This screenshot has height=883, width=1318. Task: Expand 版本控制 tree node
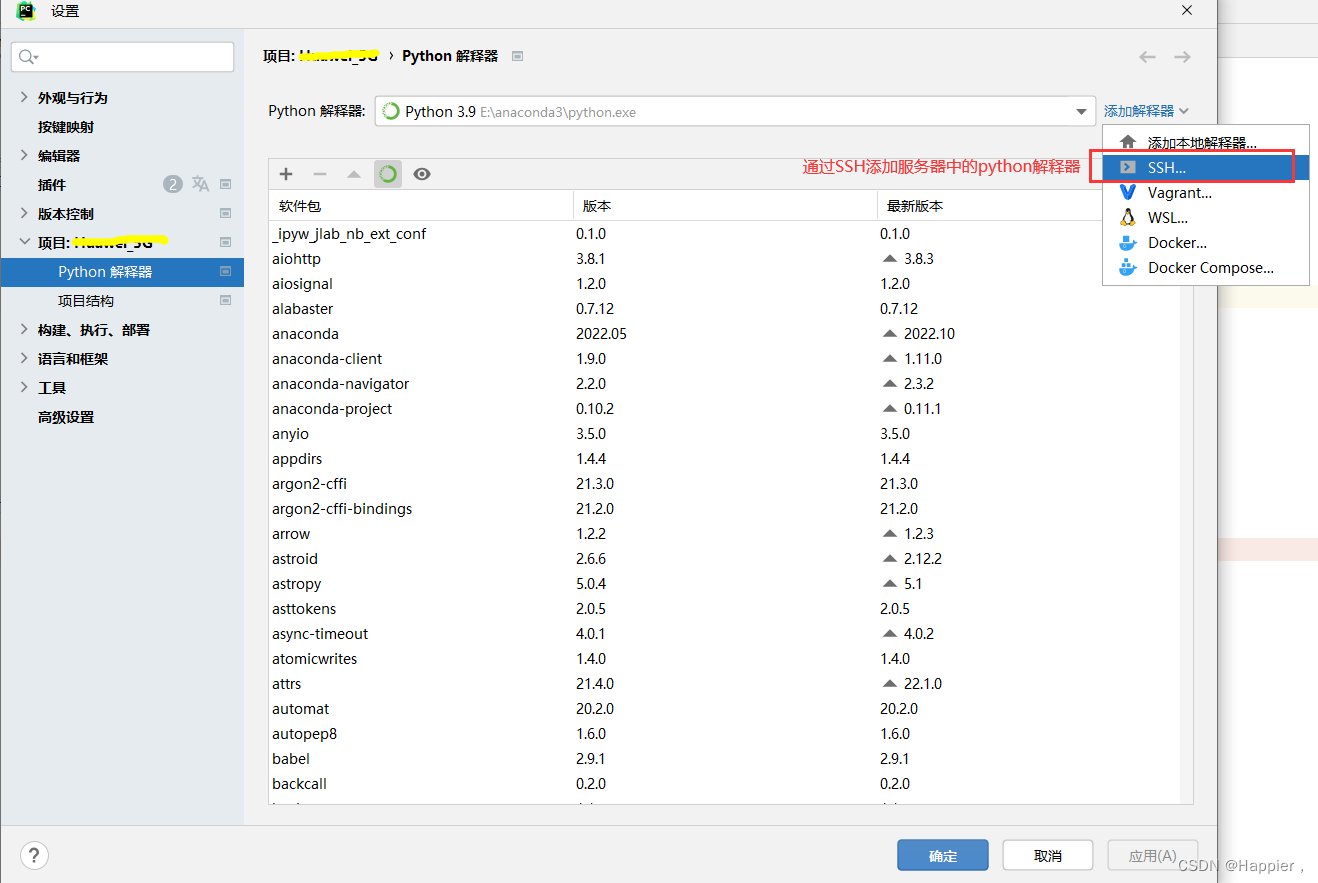24,213
